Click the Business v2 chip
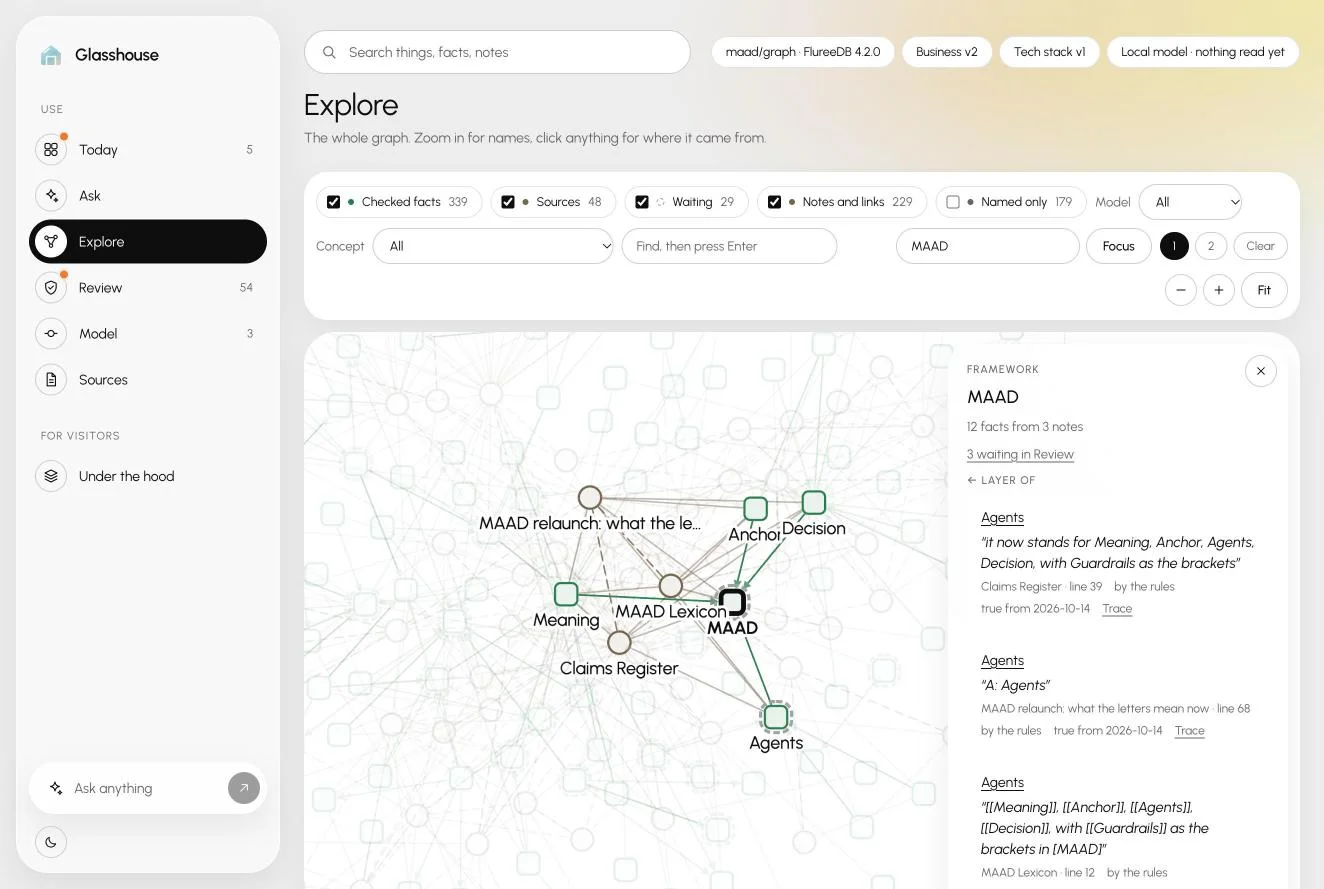 coord(946,52)
